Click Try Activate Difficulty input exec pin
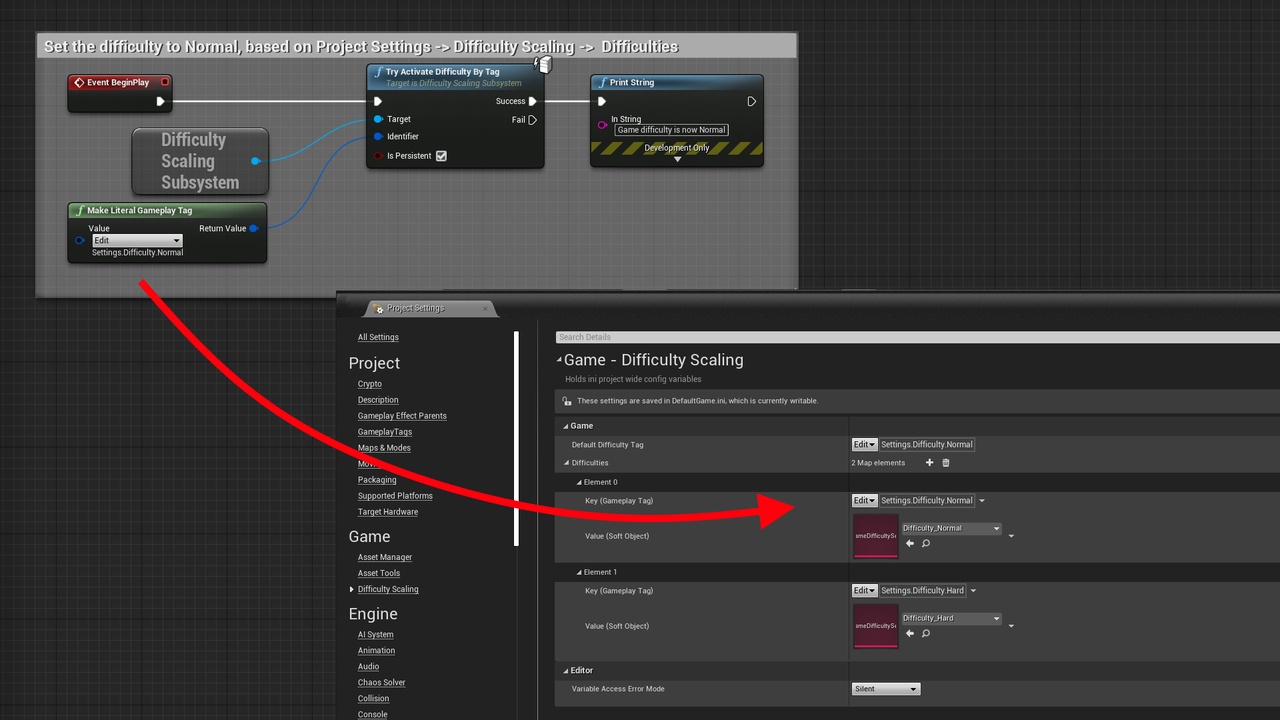The image size is (1280, 720). [378, 101]
